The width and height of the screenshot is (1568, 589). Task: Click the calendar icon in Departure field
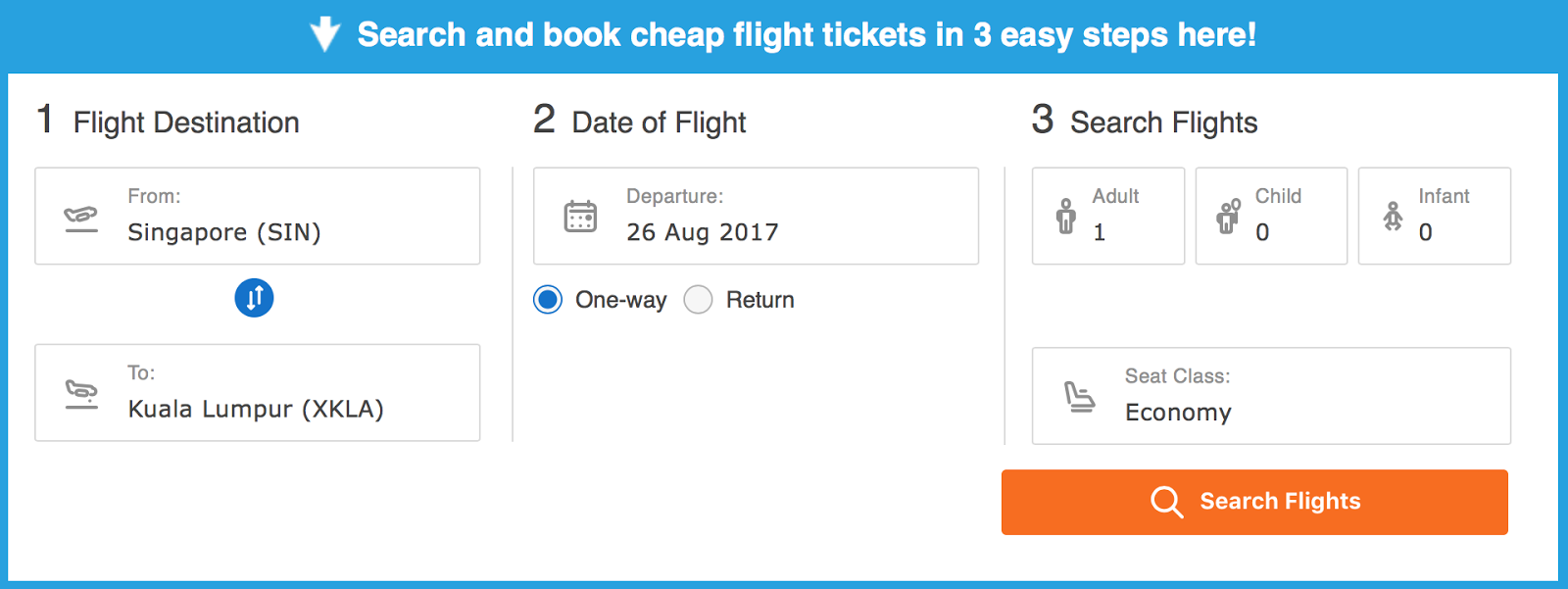tap(580, 216)
